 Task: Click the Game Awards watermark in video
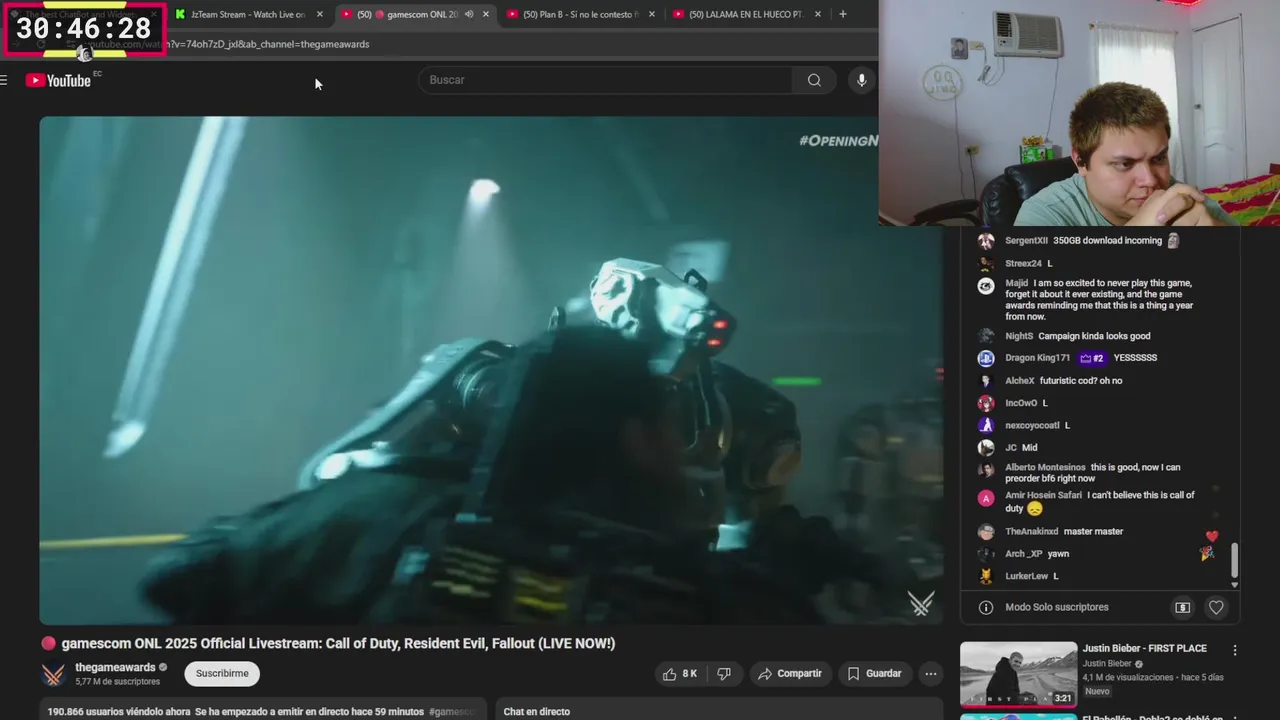pyautogui.click(x=921, y=603)
